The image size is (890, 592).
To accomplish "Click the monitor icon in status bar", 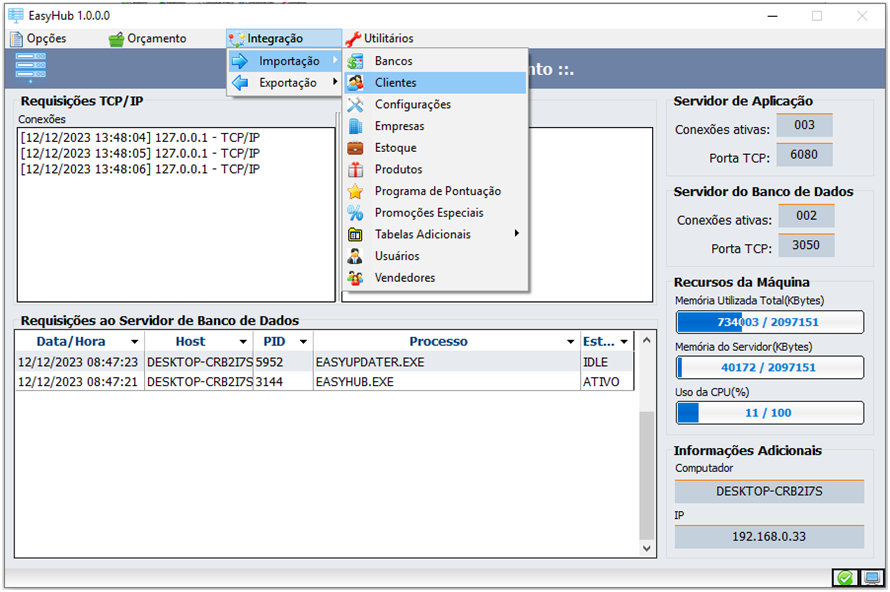I will pyautogui.click(x=871, y=578).
